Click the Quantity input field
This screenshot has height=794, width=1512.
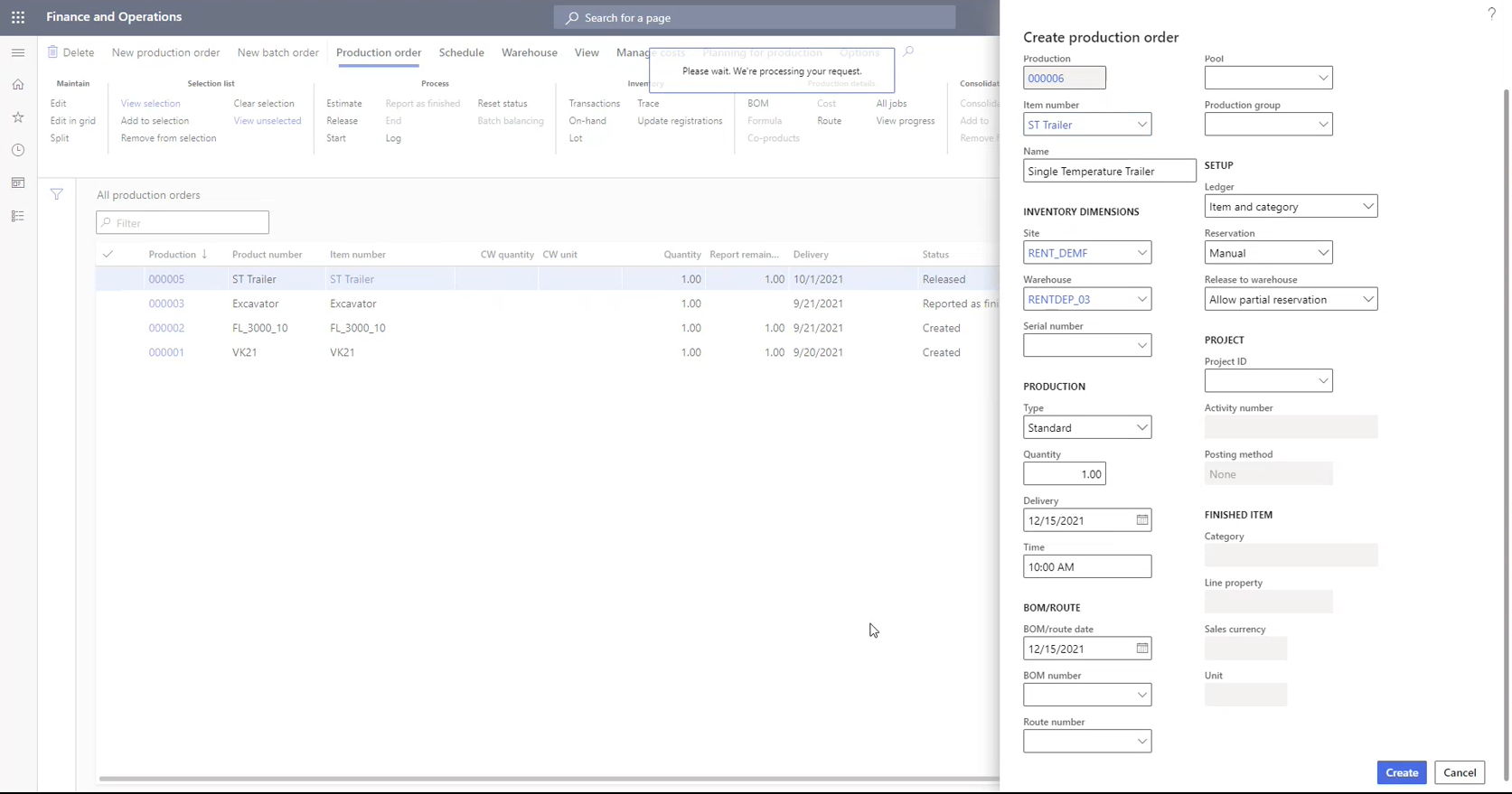click(1065, 474)
